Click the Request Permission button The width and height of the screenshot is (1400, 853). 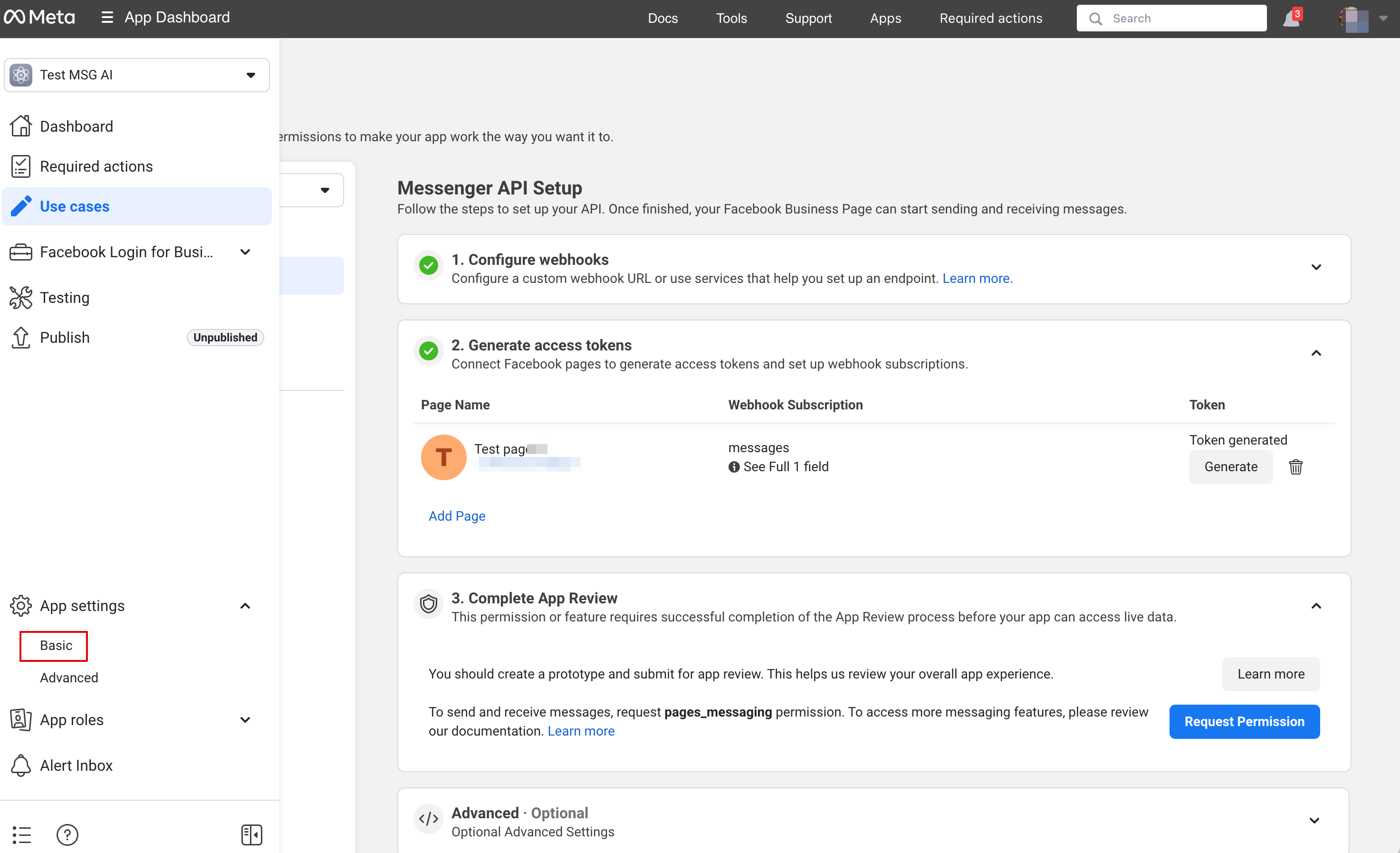(1244, 721)
